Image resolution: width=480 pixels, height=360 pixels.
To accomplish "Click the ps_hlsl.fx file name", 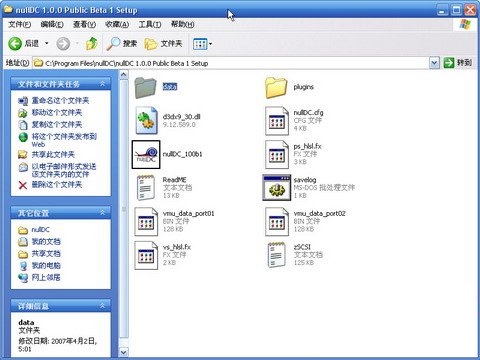I will pos(307,146).
